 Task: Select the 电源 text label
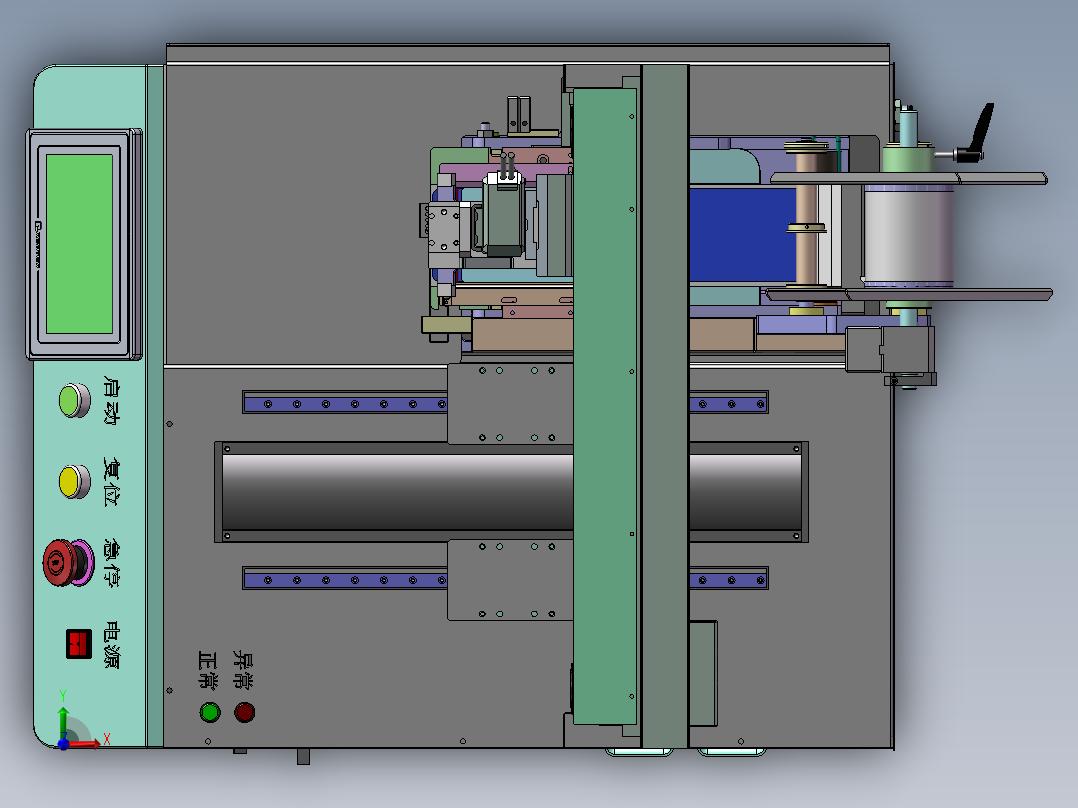pyautogui.click(x=111, y=644)
